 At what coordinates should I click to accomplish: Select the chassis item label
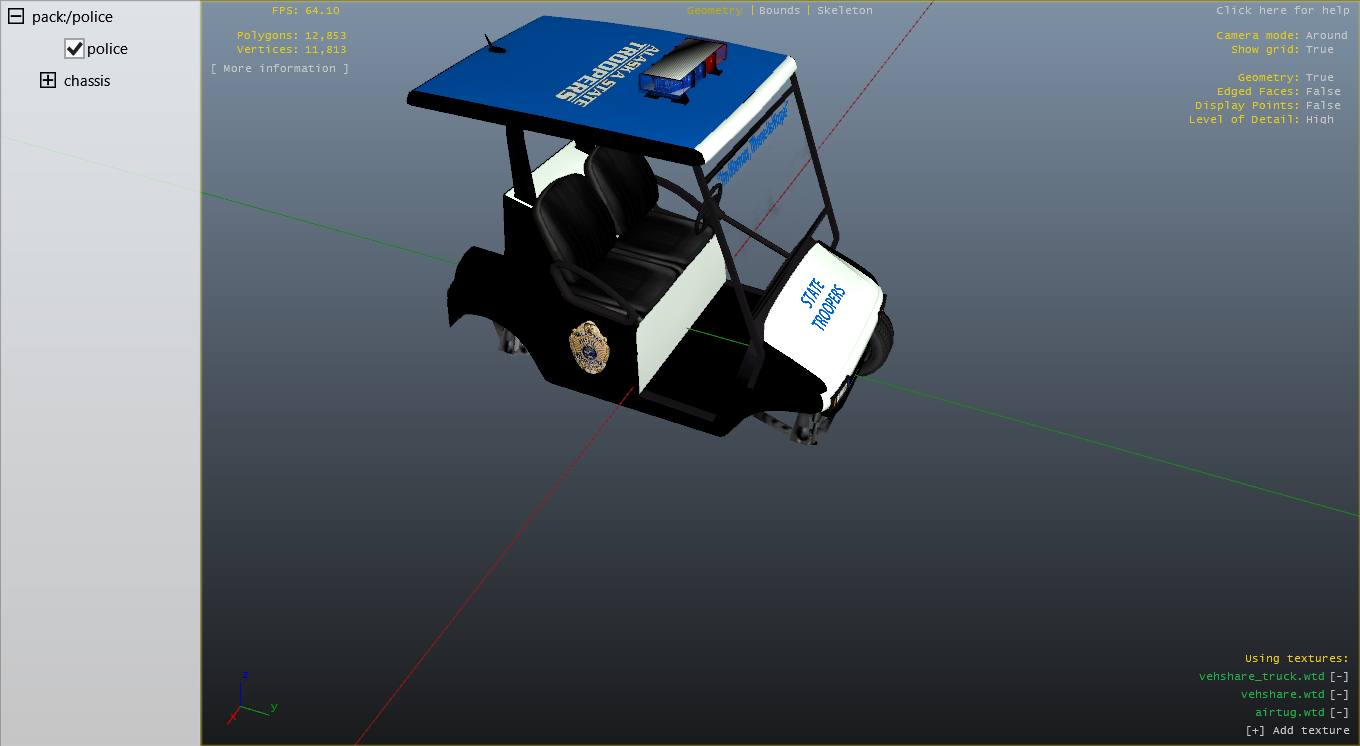87,81
